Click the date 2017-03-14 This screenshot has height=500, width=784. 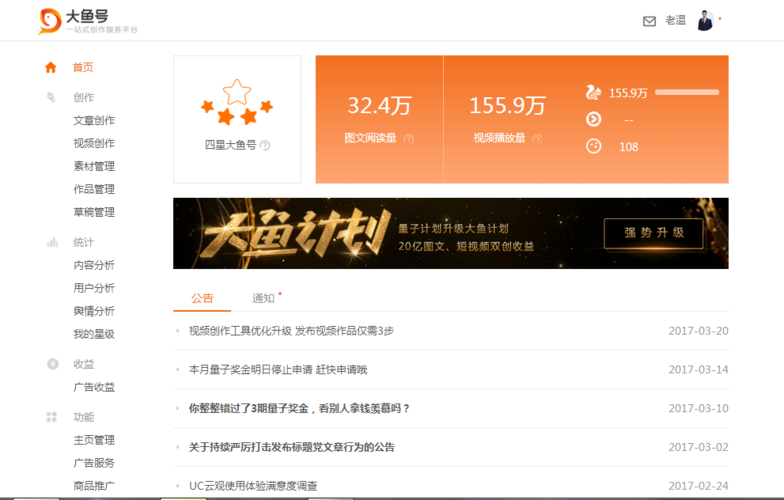coord(698,370)
